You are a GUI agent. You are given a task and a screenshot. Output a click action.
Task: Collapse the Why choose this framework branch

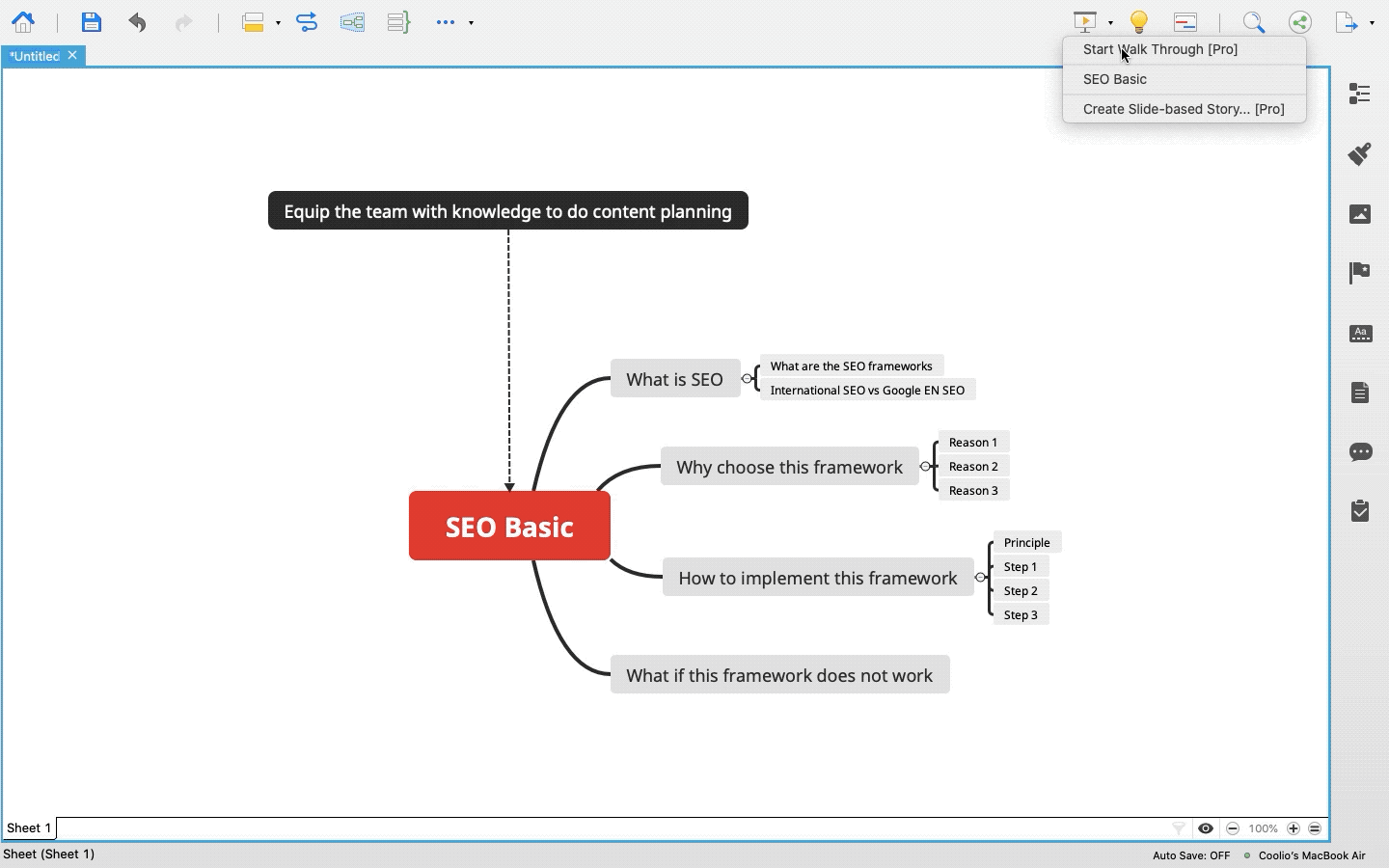[926, 467]
